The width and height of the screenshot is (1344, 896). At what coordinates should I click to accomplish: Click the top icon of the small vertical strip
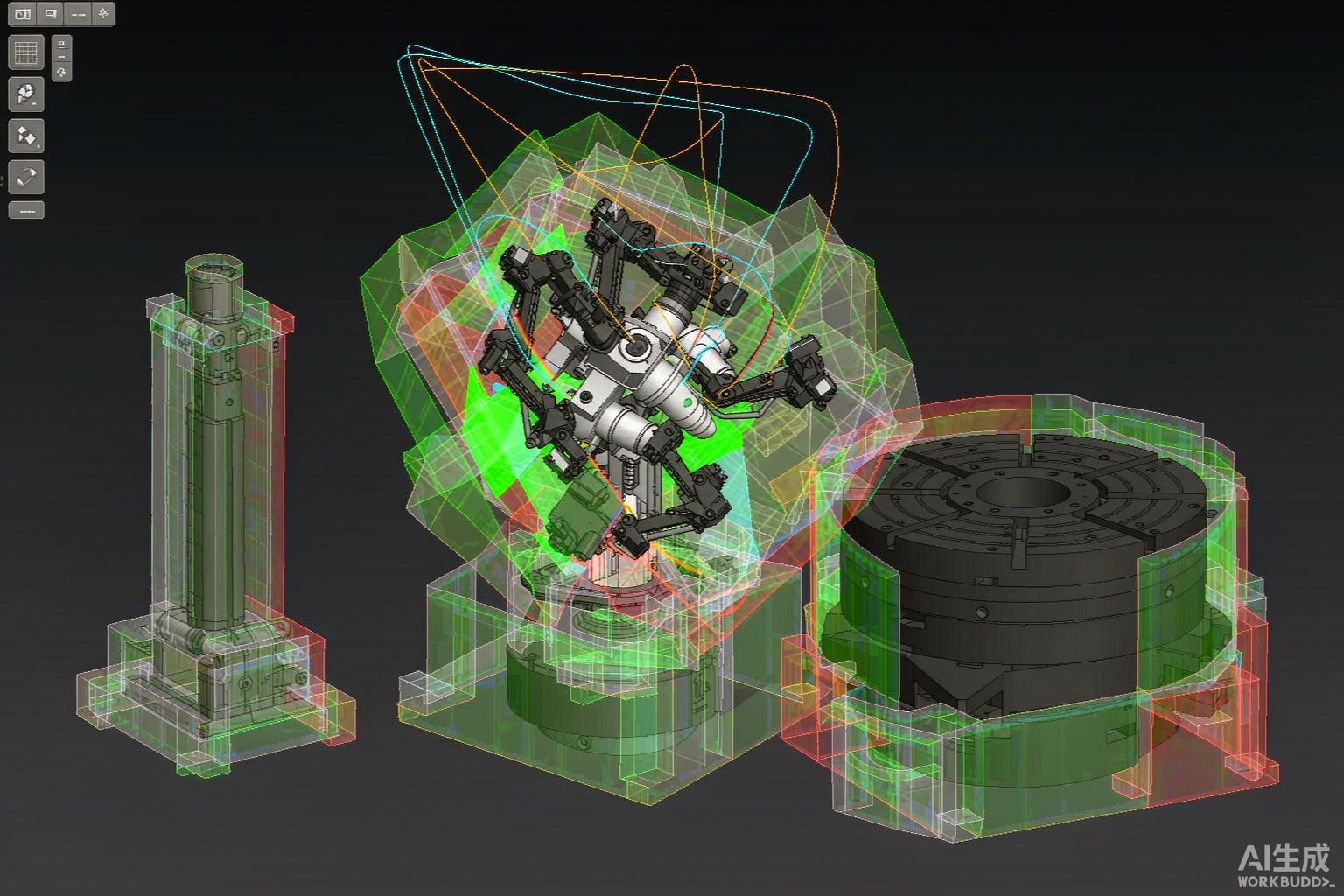pos(61,42)
